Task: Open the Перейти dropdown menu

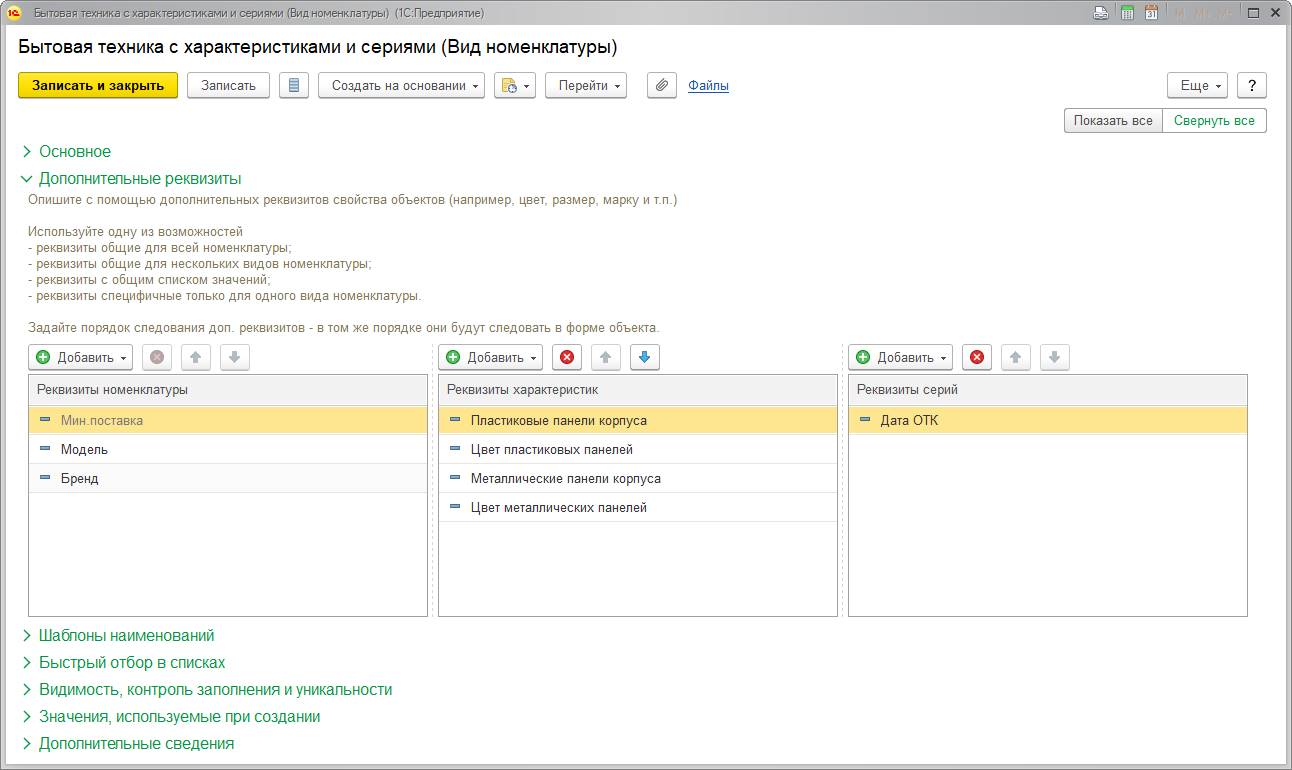Action: pyautogui.click(x=586, y=86)
